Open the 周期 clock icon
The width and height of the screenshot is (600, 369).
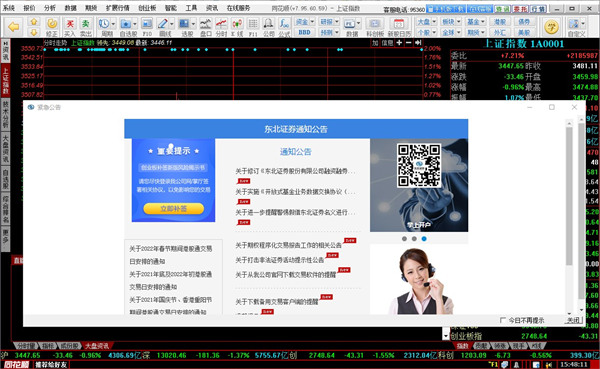(x=104, y=24)
